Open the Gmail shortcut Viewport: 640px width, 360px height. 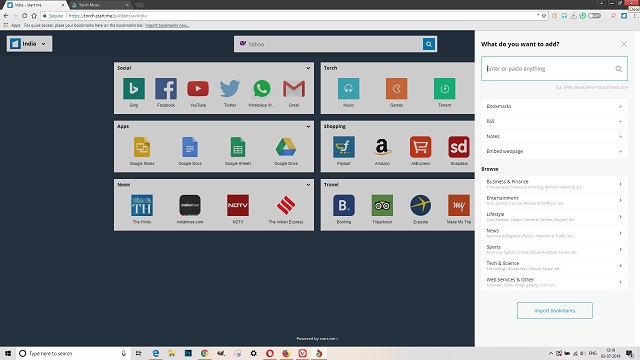click(294, 89)
